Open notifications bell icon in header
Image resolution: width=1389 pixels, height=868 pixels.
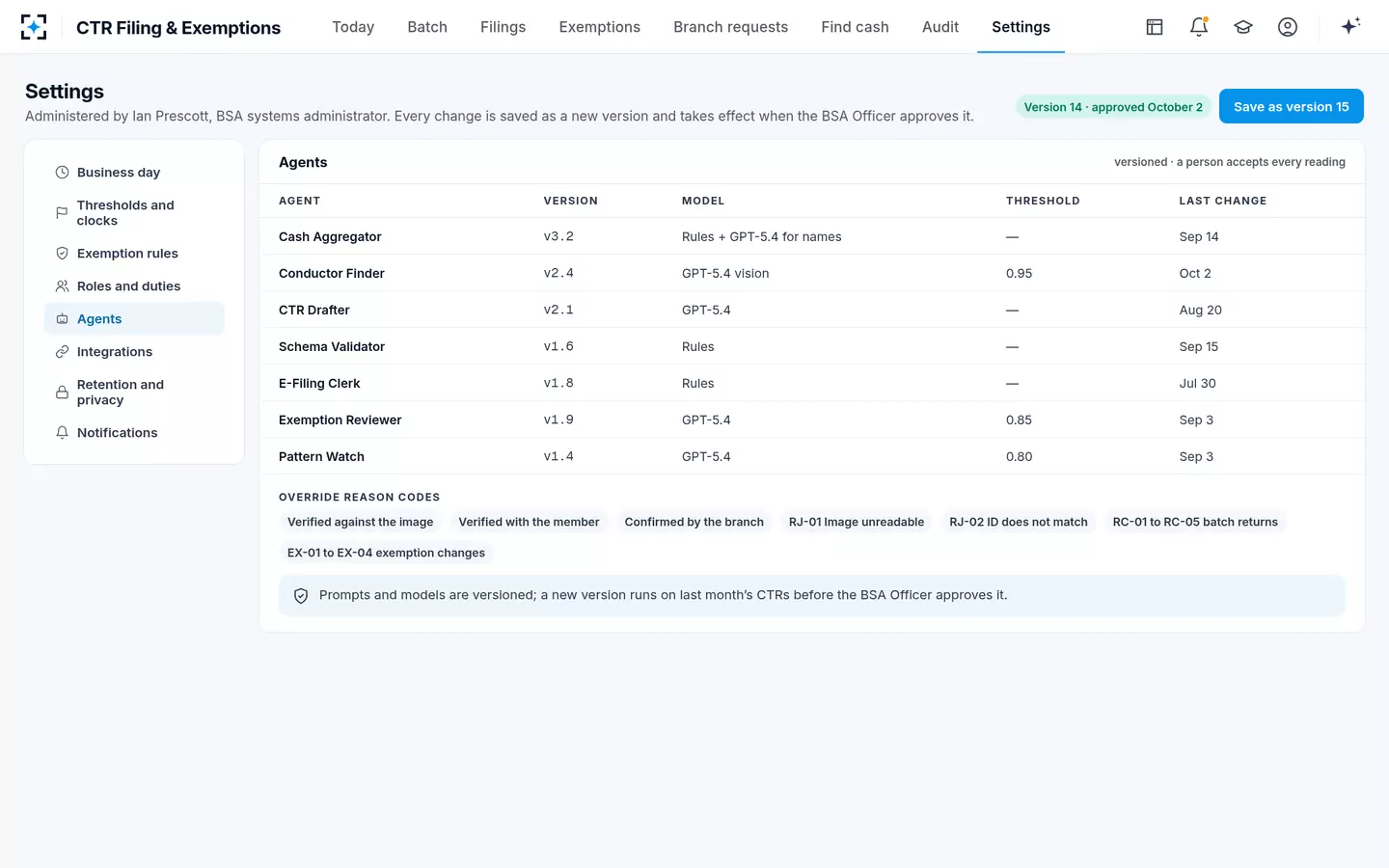point(1199,27)
